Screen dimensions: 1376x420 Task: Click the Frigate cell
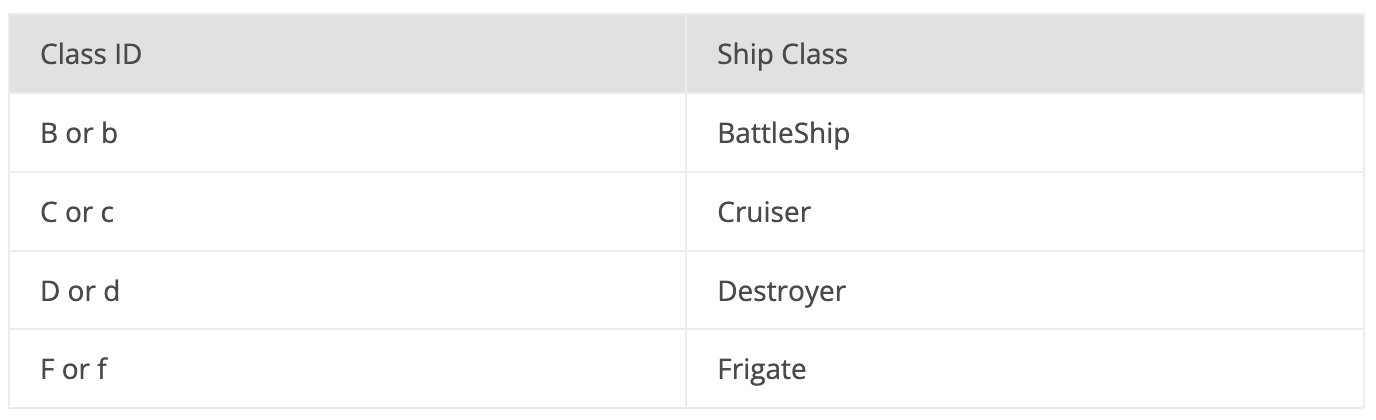coord(1025,369)
